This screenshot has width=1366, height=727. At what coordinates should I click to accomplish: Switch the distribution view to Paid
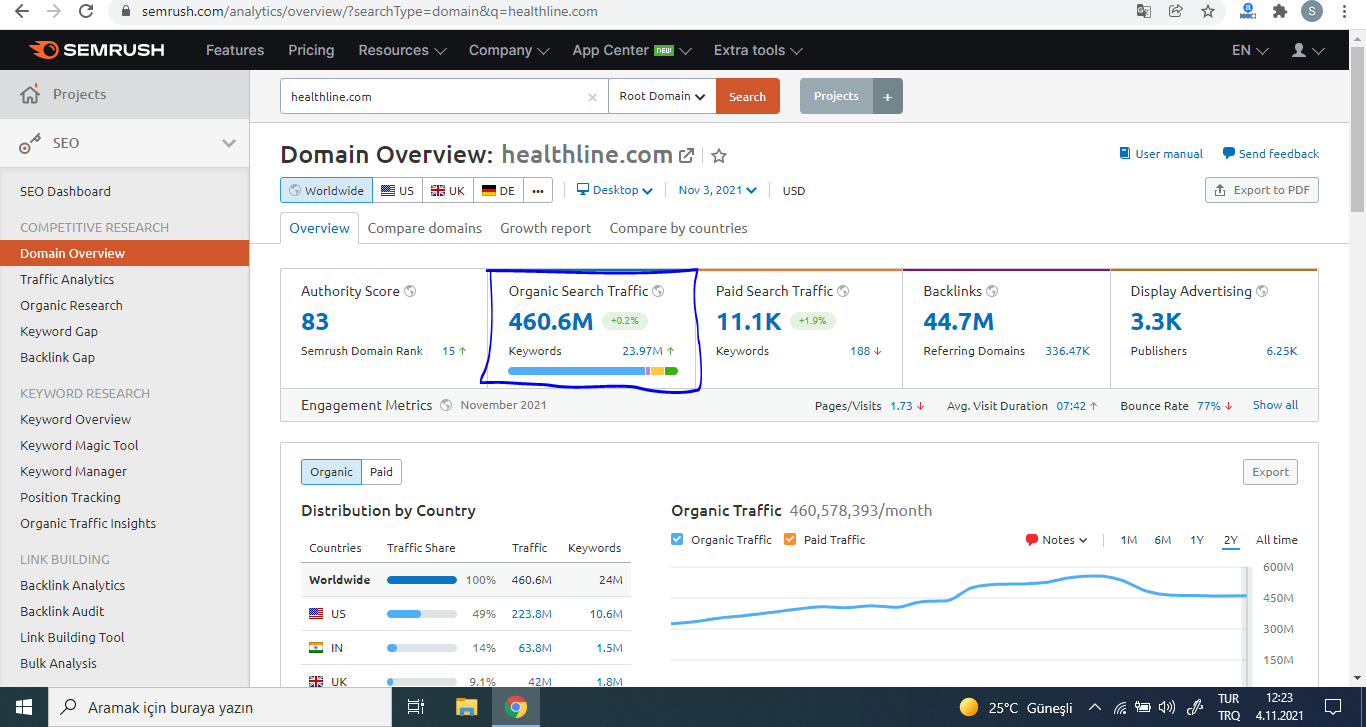tap(381, 472)
